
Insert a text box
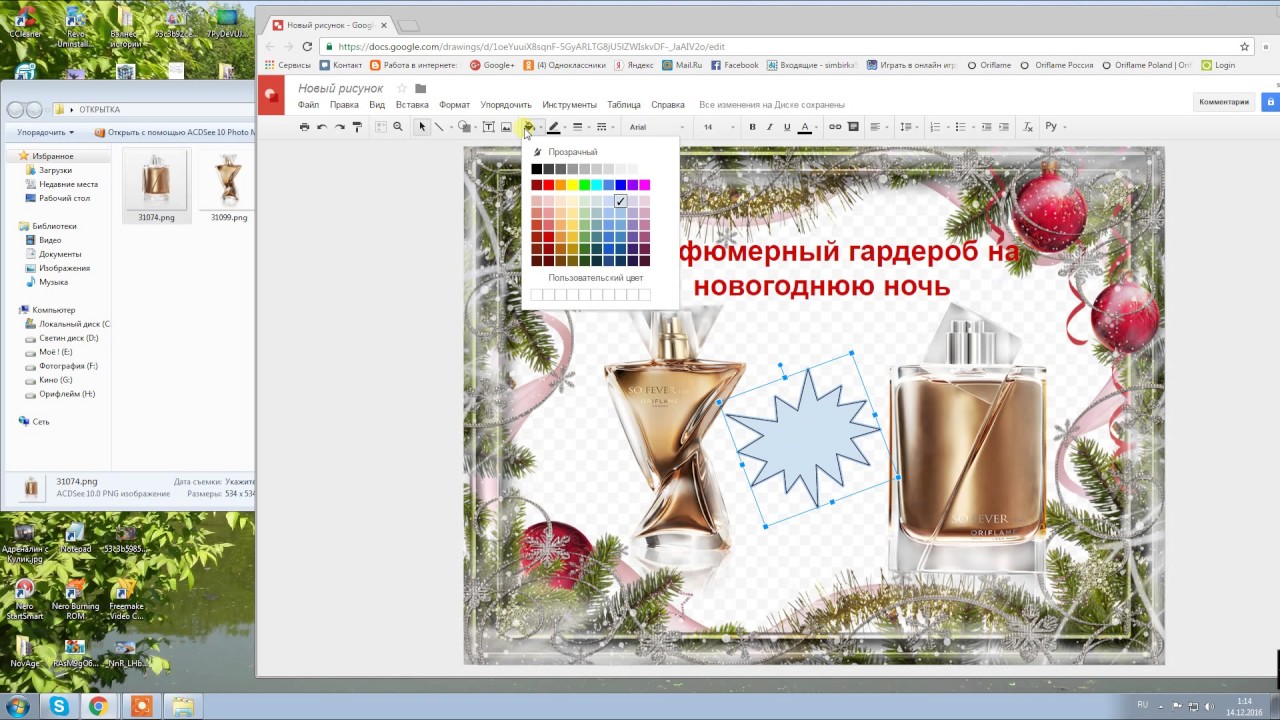pyautogui.click(x=489, y=127)
